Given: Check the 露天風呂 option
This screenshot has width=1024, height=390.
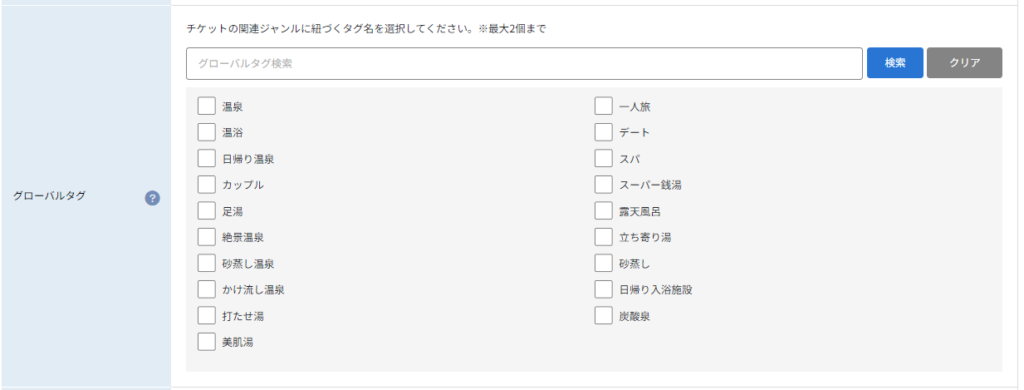Looking at the screenshot, I should coord(603,210).
